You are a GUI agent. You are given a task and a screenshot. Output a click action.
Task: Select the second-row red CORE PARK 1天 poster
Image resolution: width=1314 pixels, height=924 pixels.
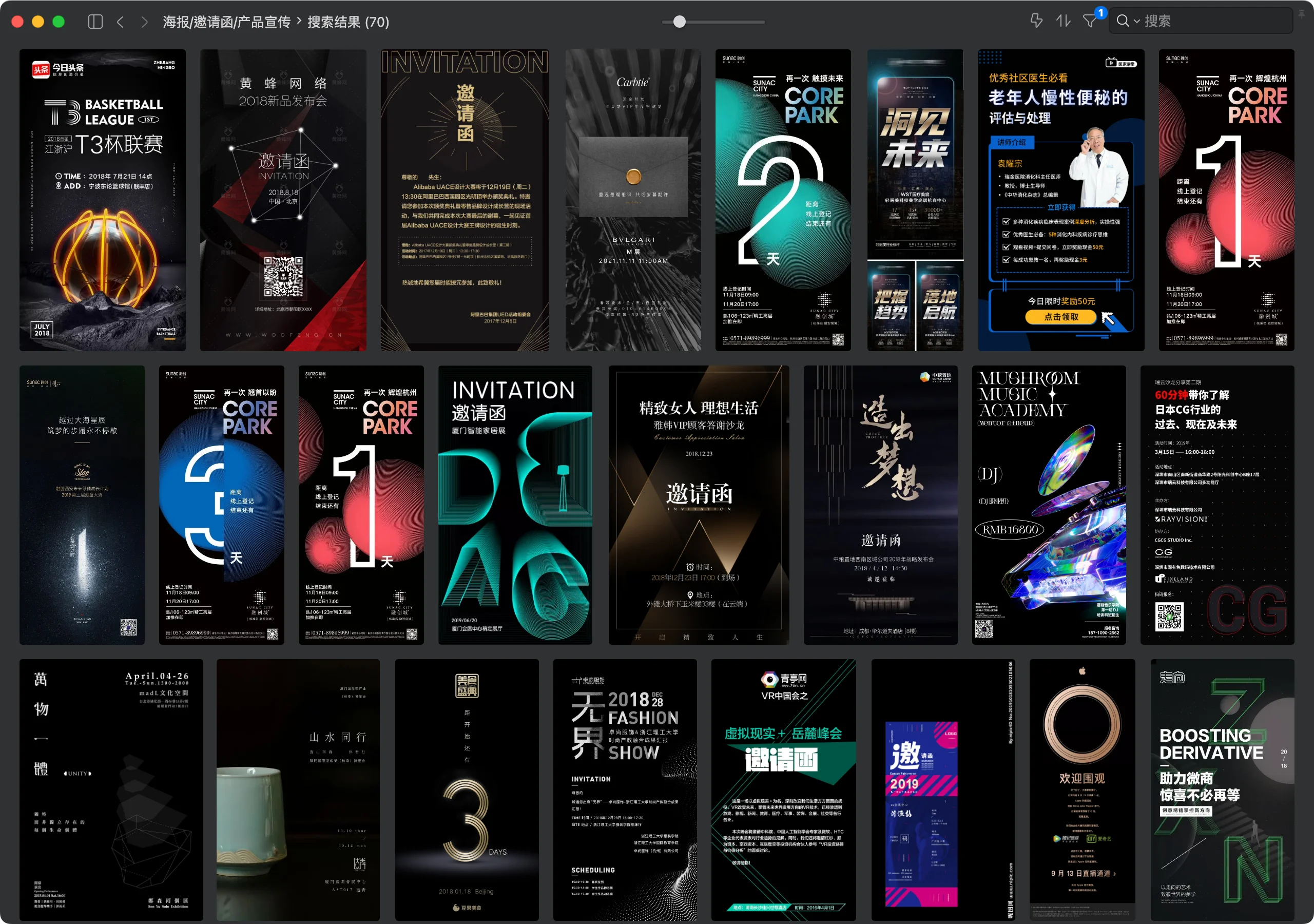[x=361, y=505]
